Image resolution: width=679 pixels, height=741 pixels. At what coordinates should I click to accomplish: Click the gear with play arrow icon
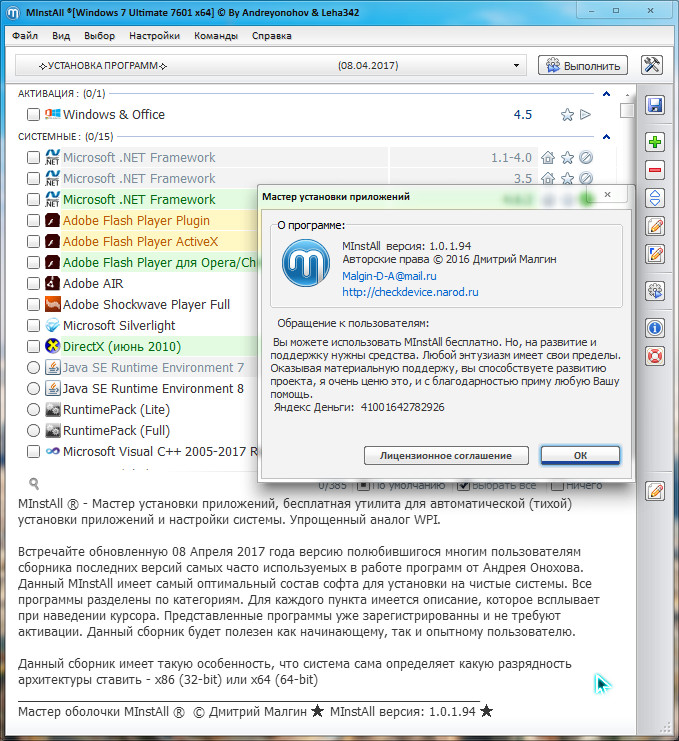[655, 291]
